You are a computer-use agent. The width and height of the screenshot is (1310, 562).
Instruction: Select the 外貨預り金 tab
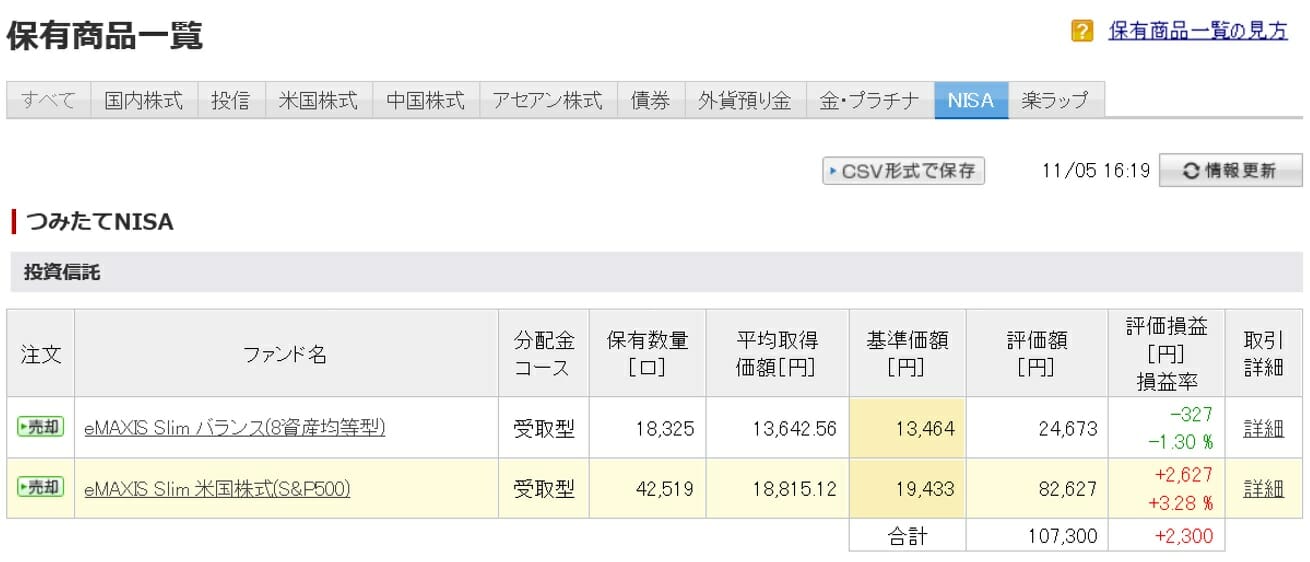[x=744, y=100]
